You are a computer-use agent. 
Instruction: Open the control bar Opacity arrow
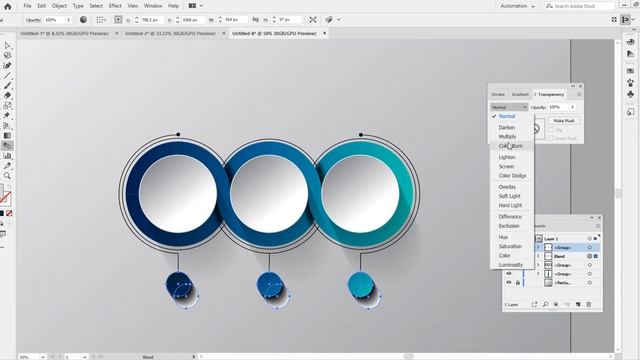69,20
